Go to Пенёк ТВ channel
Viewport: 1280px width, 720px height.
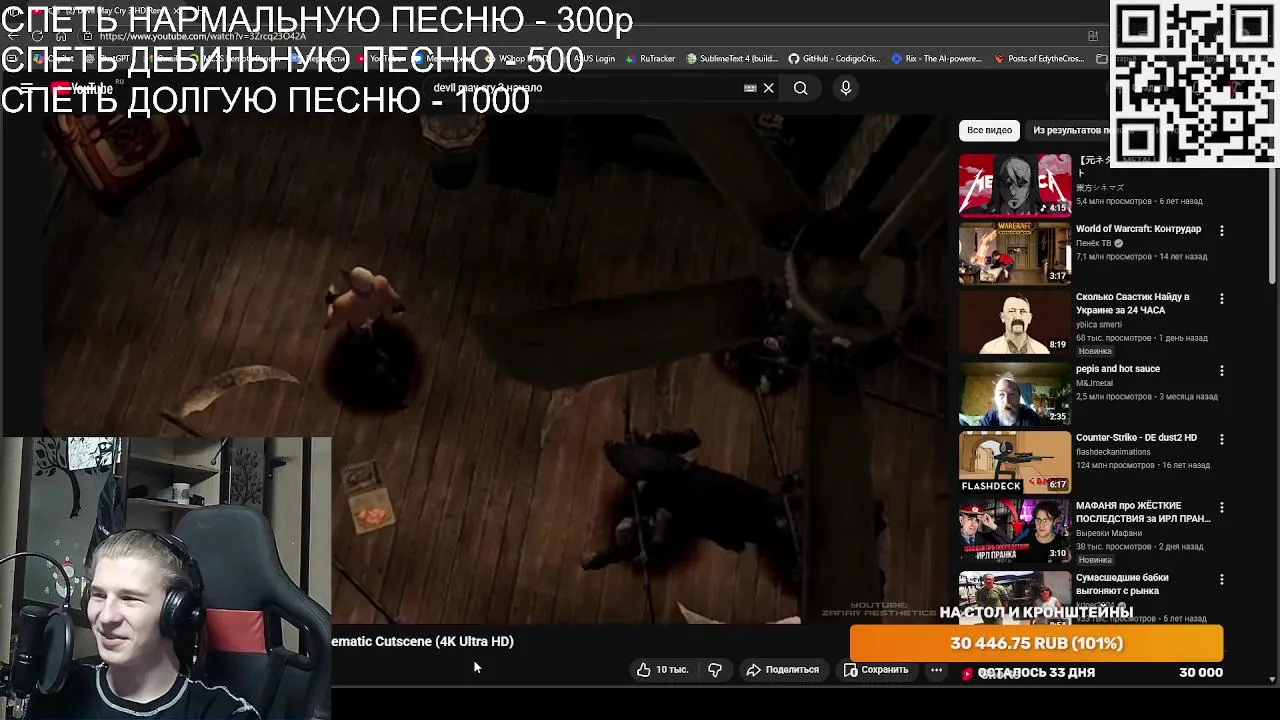click(1093, 243)
